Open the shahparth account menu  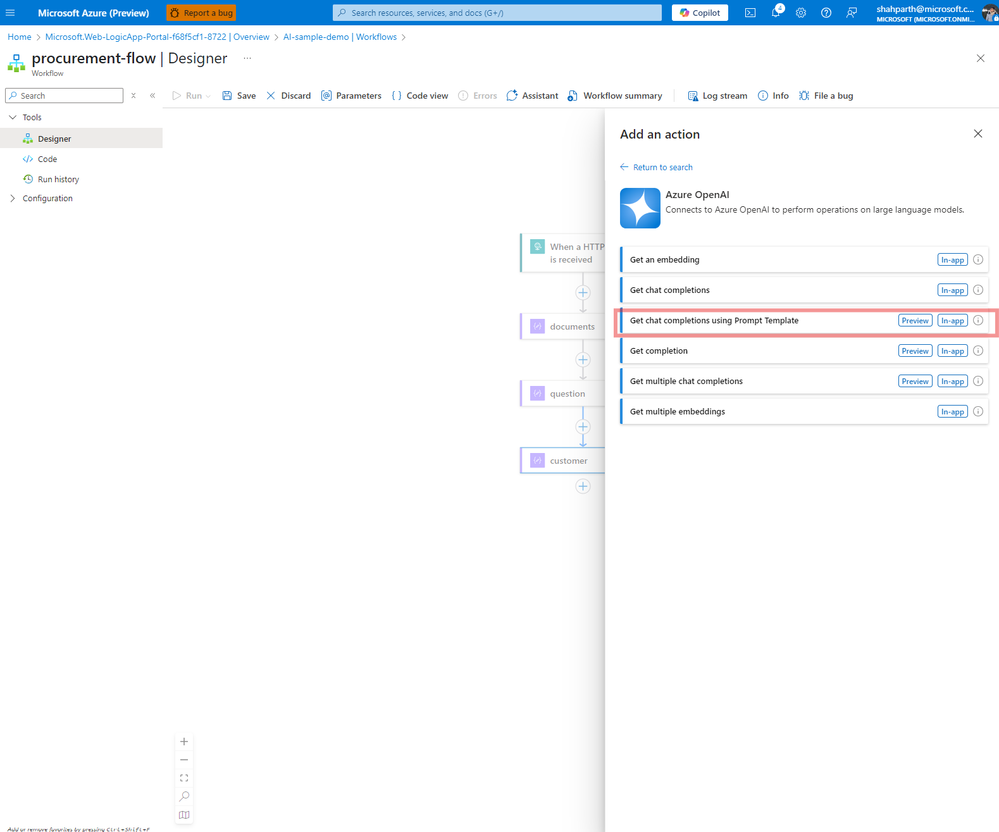pyautogui.click(x=935, y=13)
